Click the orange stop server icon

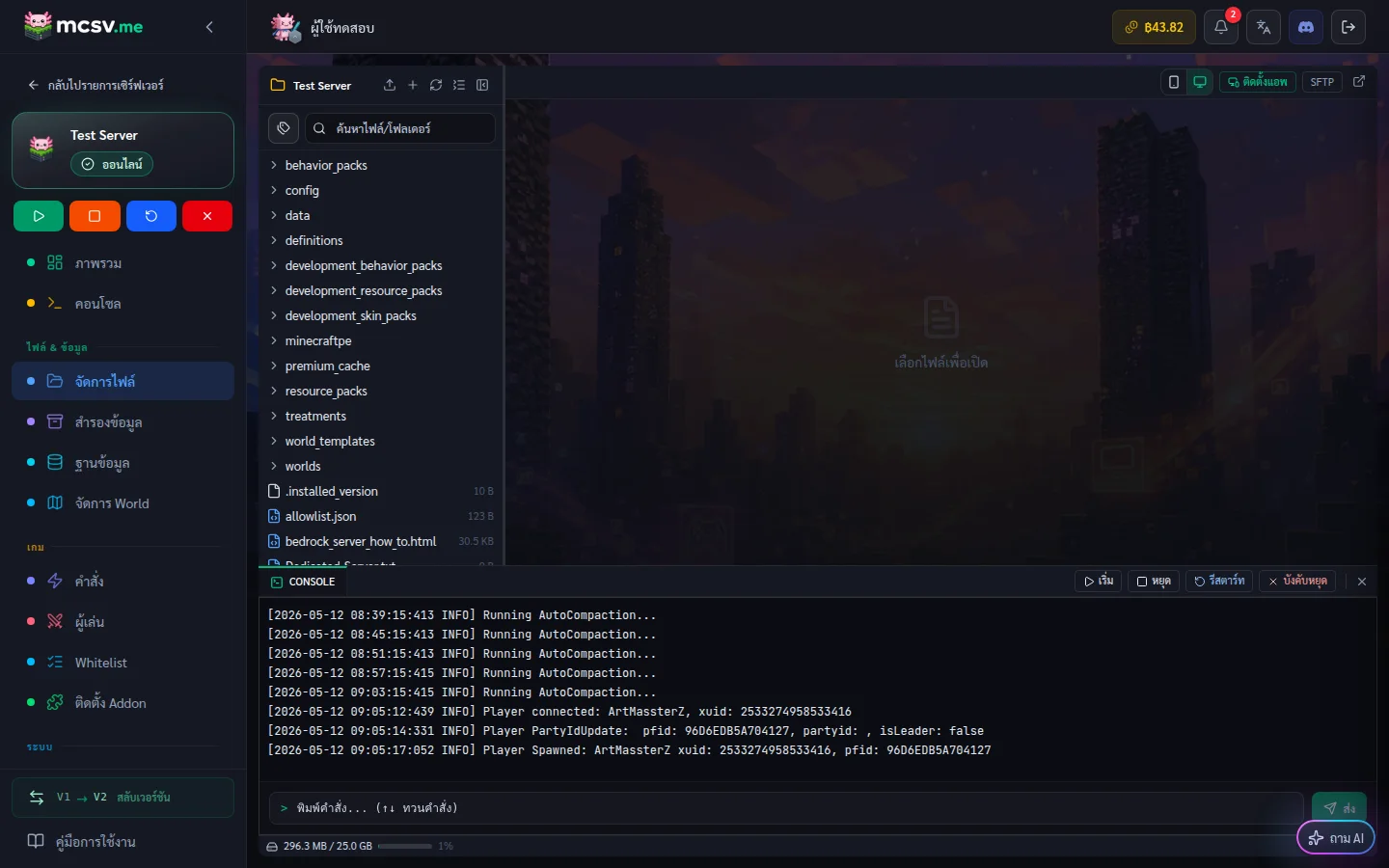pyautogui.click(x=95, y=216)
